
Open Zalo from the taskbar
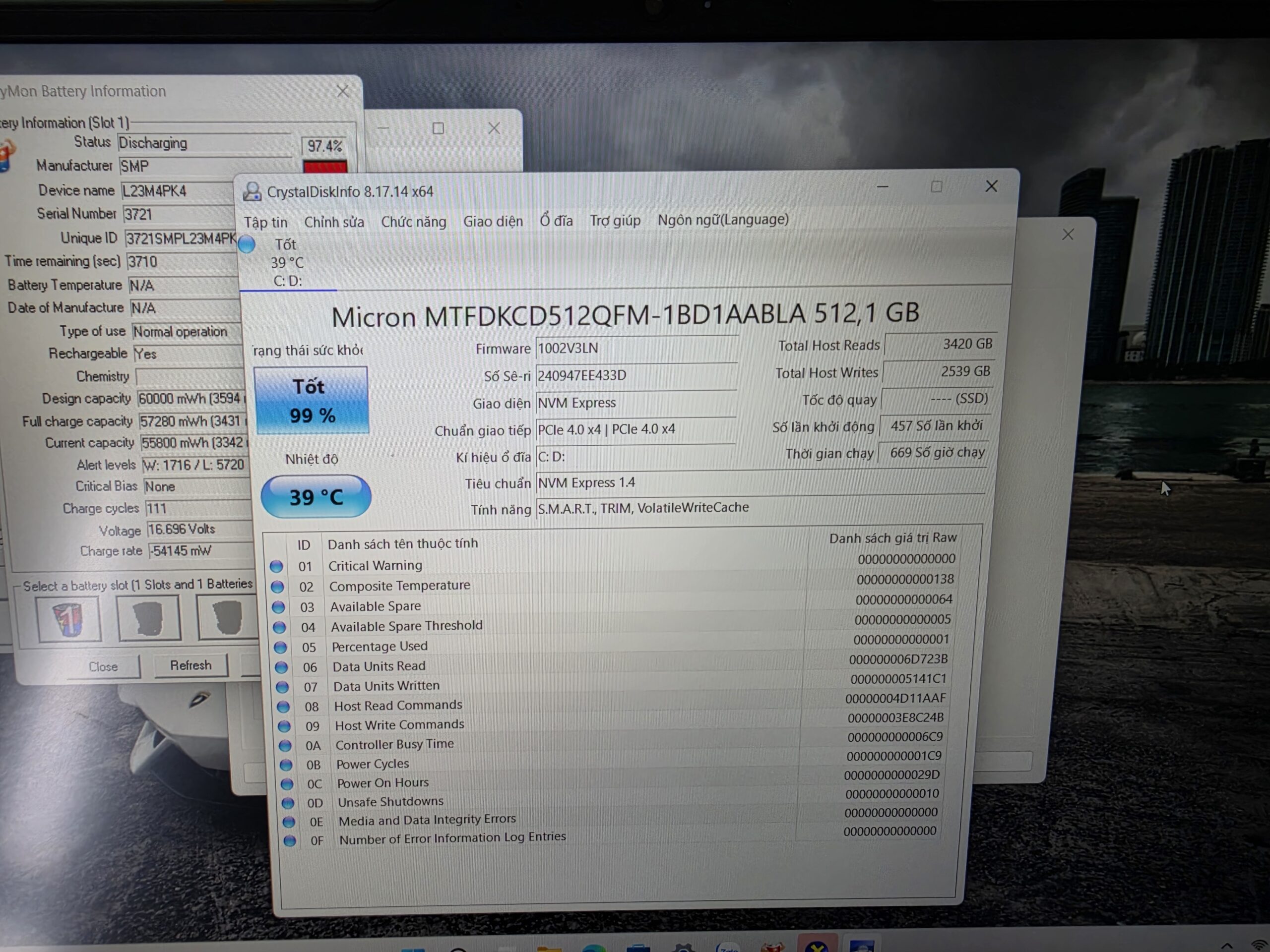(727, 947)
